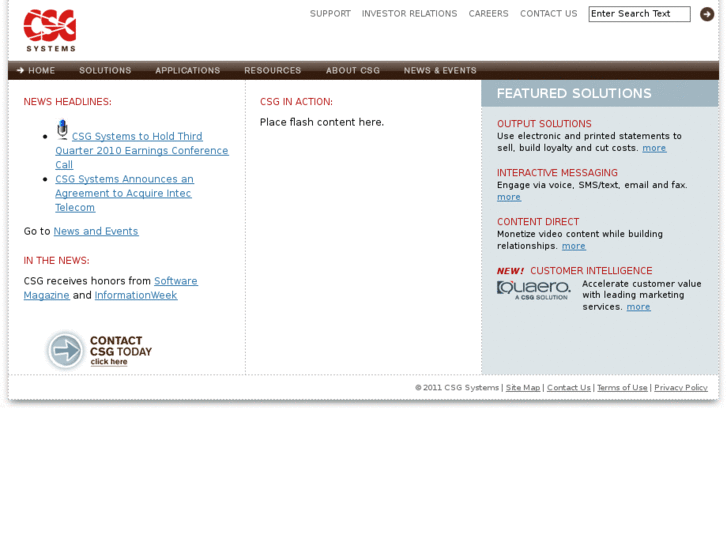Open Agreement to Acquire Intec Telecom headline
Screen dimensions: 727x545
point(124,193)
